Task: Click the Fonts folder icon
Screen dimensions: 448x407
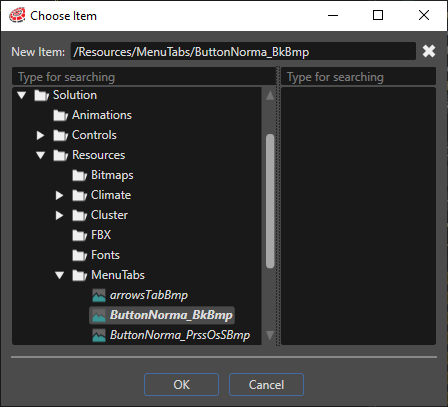Action: click(79, 255)
